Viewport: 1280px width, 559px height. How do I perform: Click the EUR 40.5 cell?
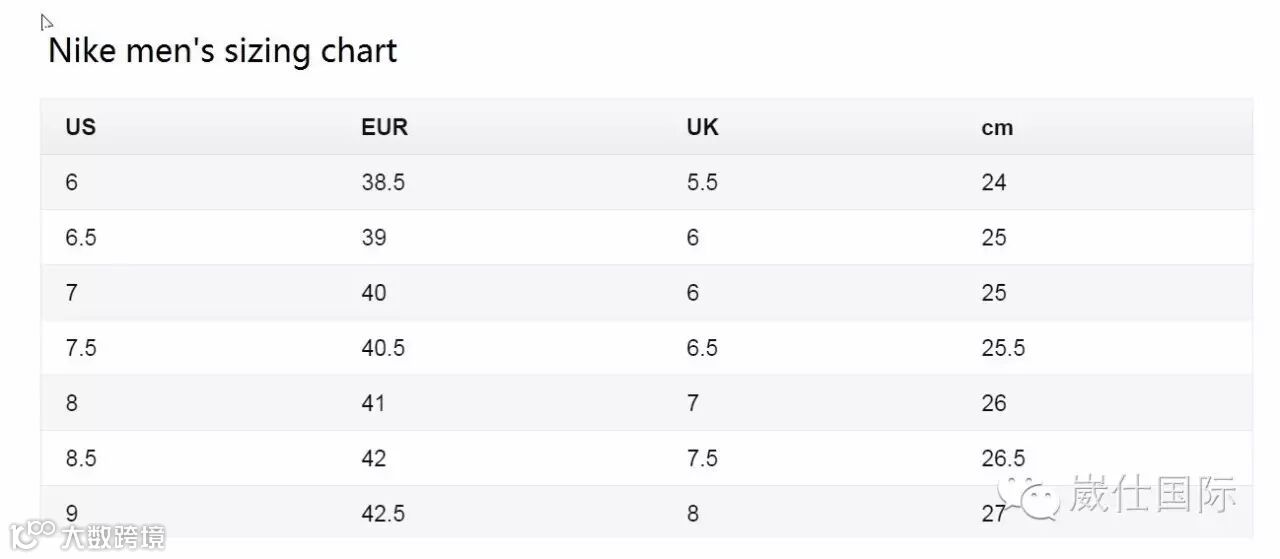pos(383,348)
